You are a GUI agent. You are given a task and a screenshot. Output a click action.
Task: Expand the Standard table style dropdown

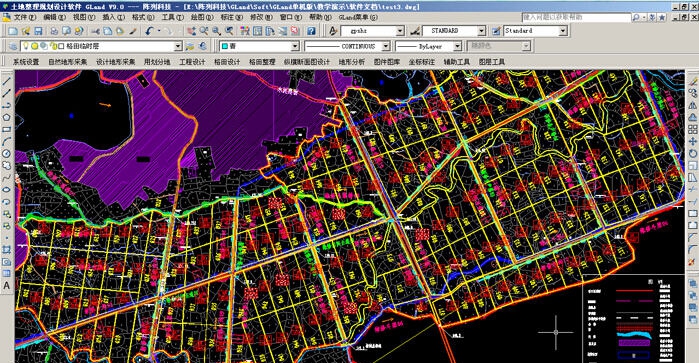pyautogui.click(x=563, y=31)
